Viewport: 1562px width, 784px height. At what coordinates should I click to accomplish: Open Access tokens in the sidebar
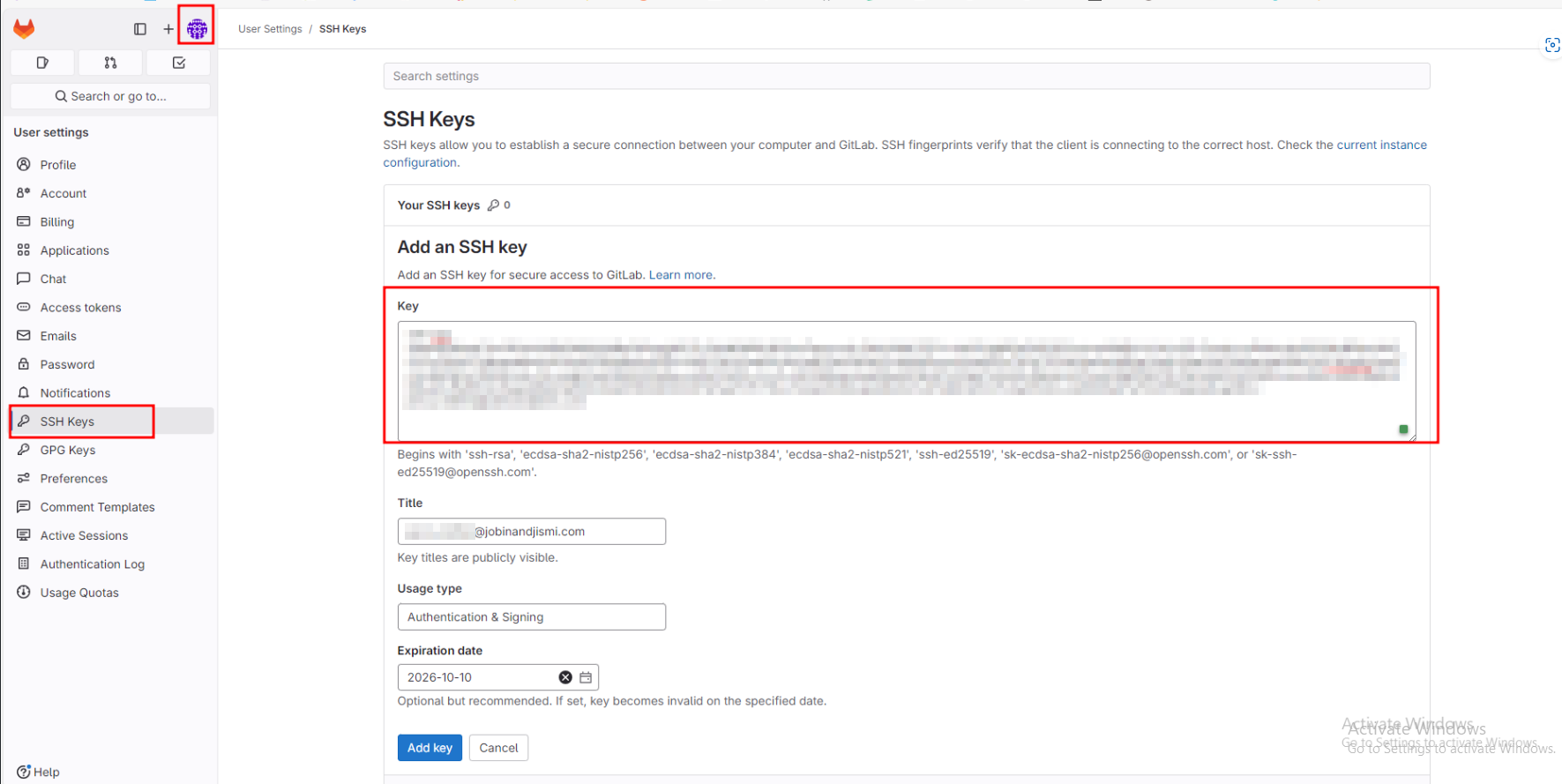tap(80, 308)
